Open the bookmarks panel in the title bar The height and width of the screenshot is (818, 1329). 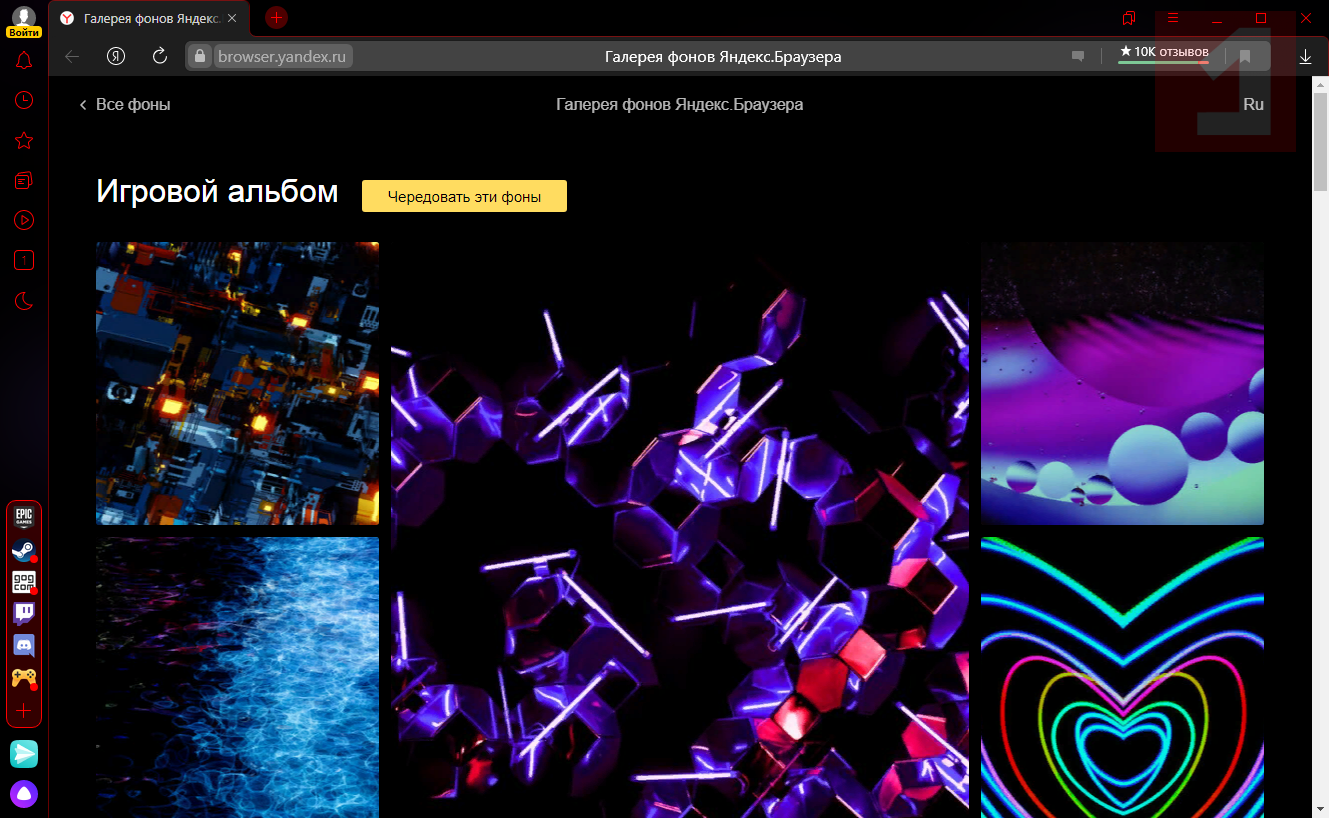click(1129, 18)
